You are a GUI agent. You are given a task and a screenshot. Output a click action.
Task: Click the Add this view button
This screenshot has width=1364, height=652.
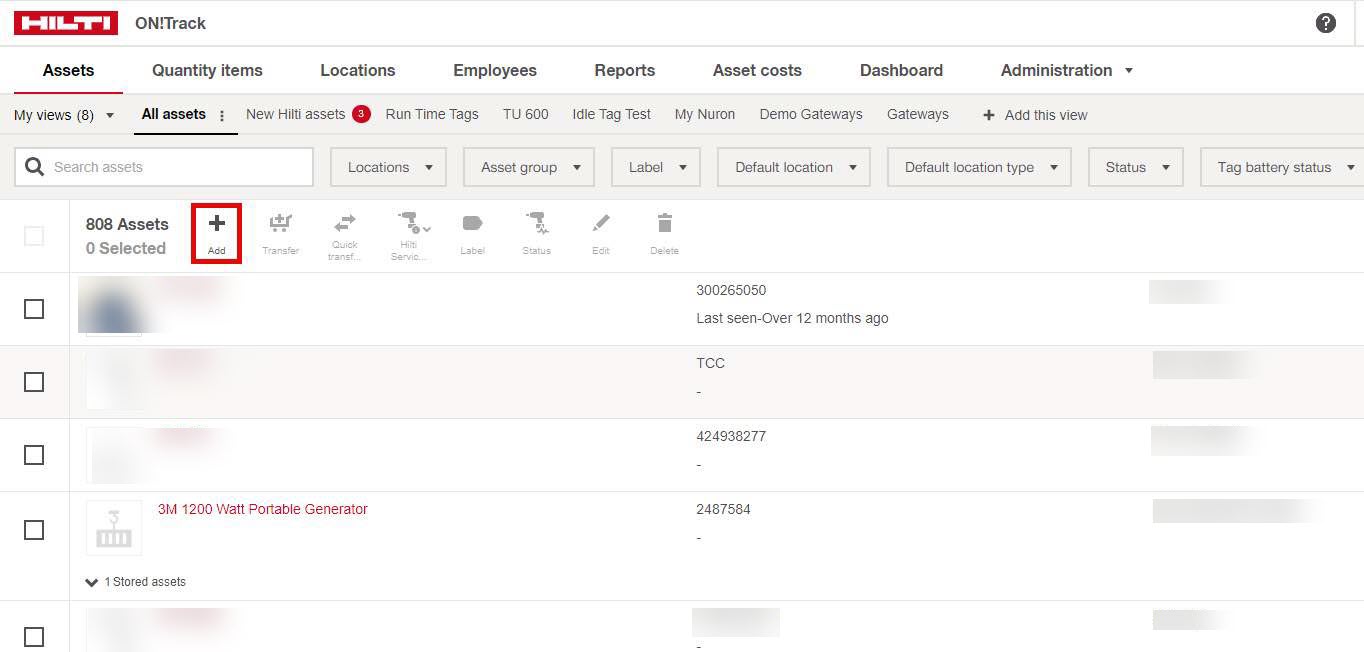[x=1035, y=115]
